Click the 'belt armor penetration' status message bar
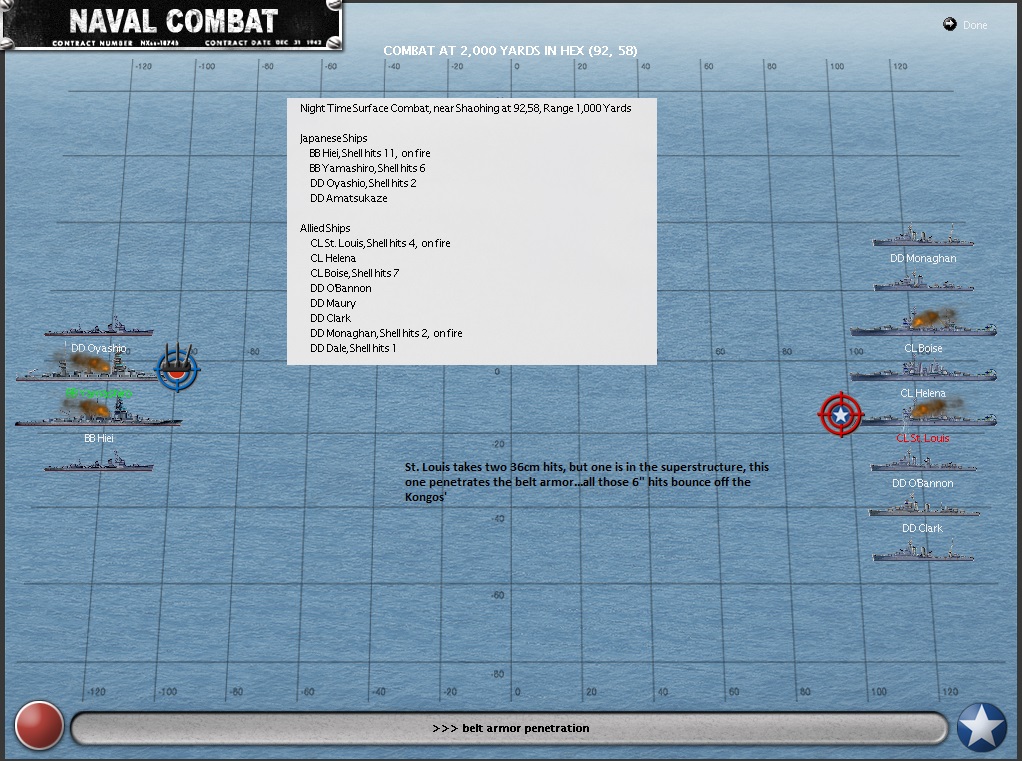The height and width of the screenshot is (761, 1022). point(510,728)
